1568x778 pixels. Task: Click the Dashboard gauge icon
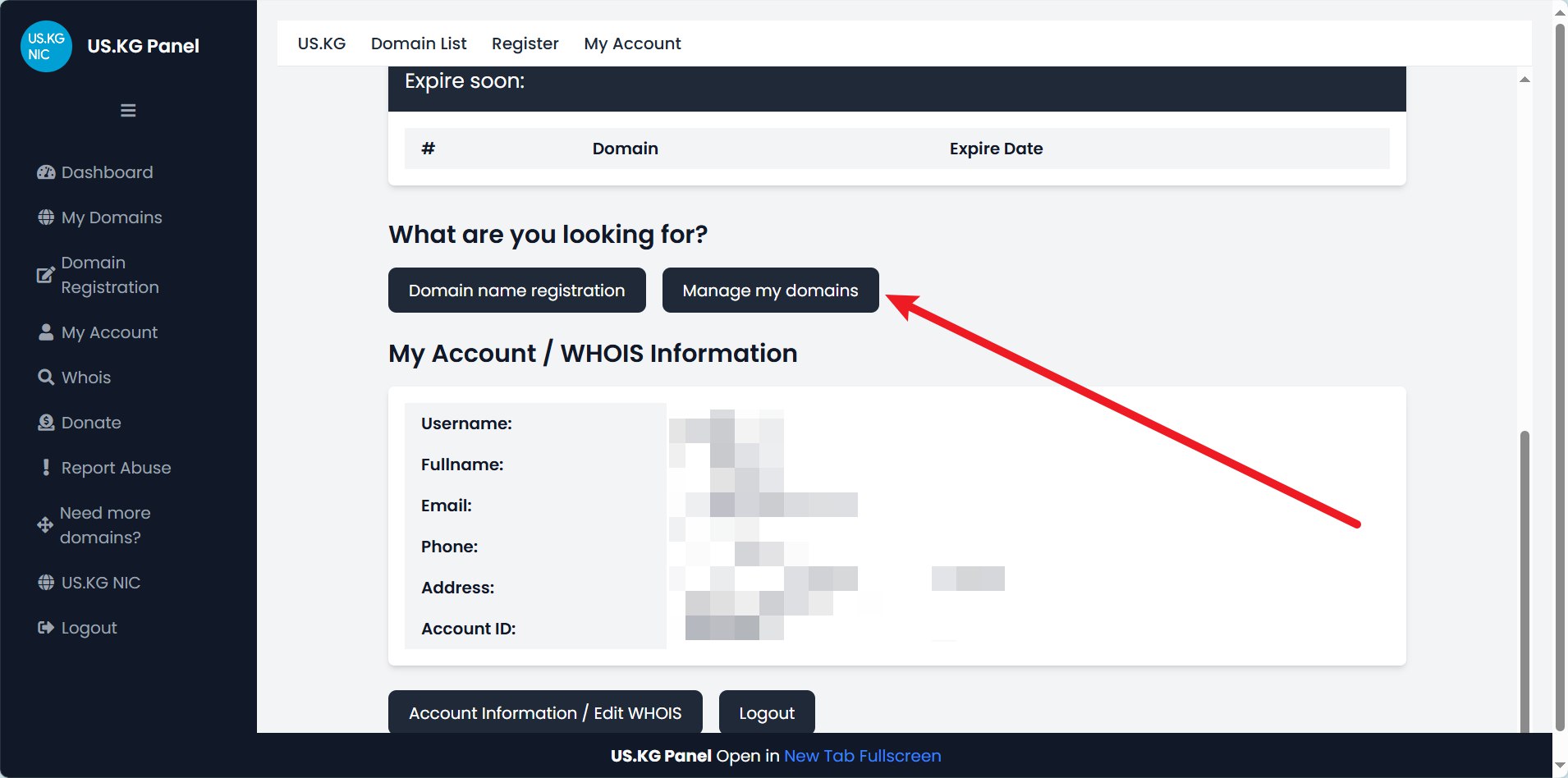point(46,172)
